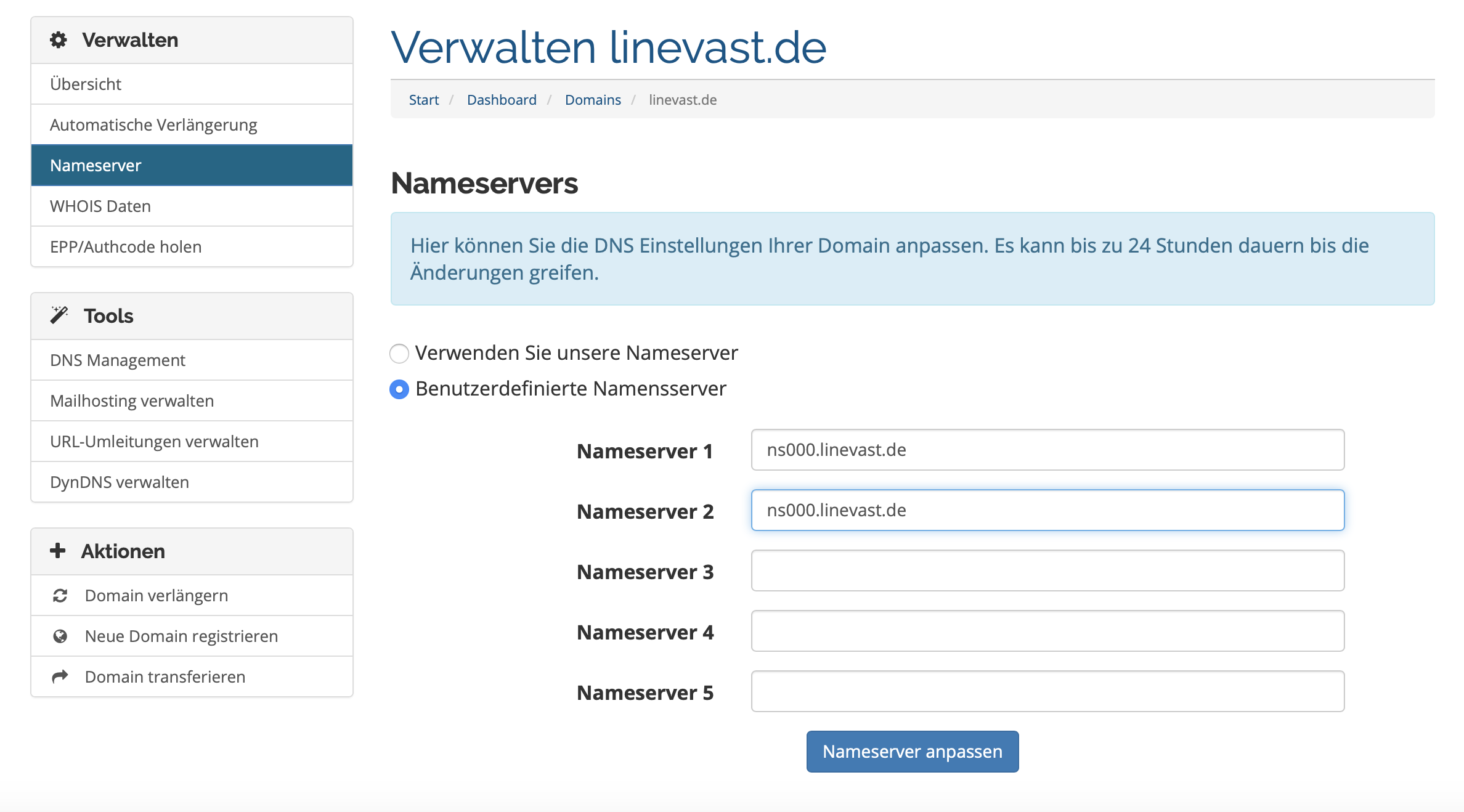Click the refresh icon for Domain verlängern
Viewport: 1464px width, 812px height.
pos(60,596)
